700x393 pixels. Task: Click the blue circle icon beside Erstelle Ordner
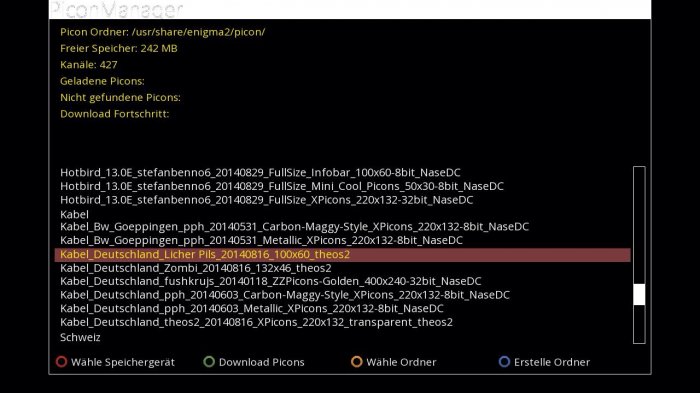click(504, 362)
